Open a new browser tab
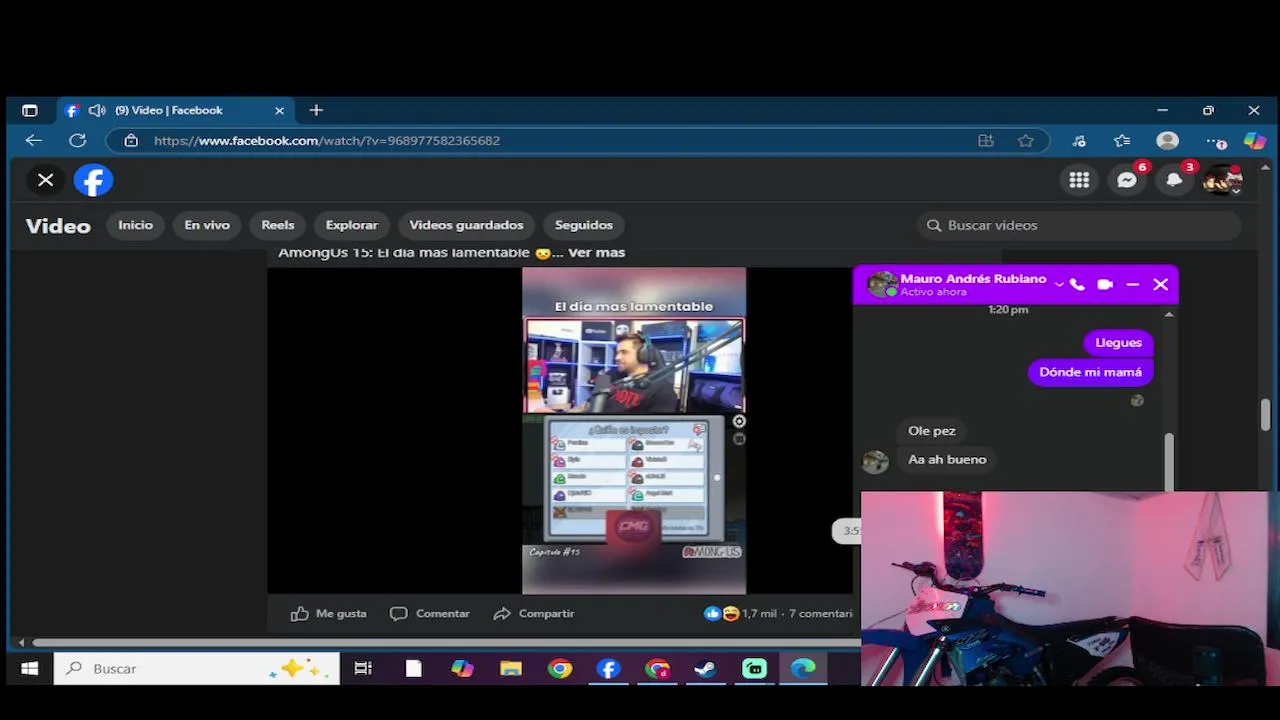This screenshot has width=1280, height=720. (316, 110)
